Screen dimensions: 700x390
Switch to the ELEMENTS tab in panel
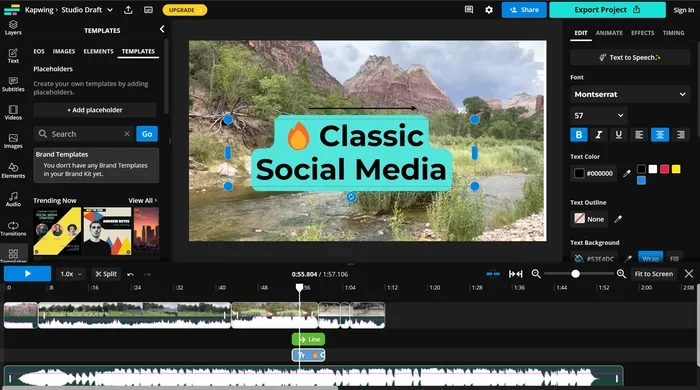point(98,51)
